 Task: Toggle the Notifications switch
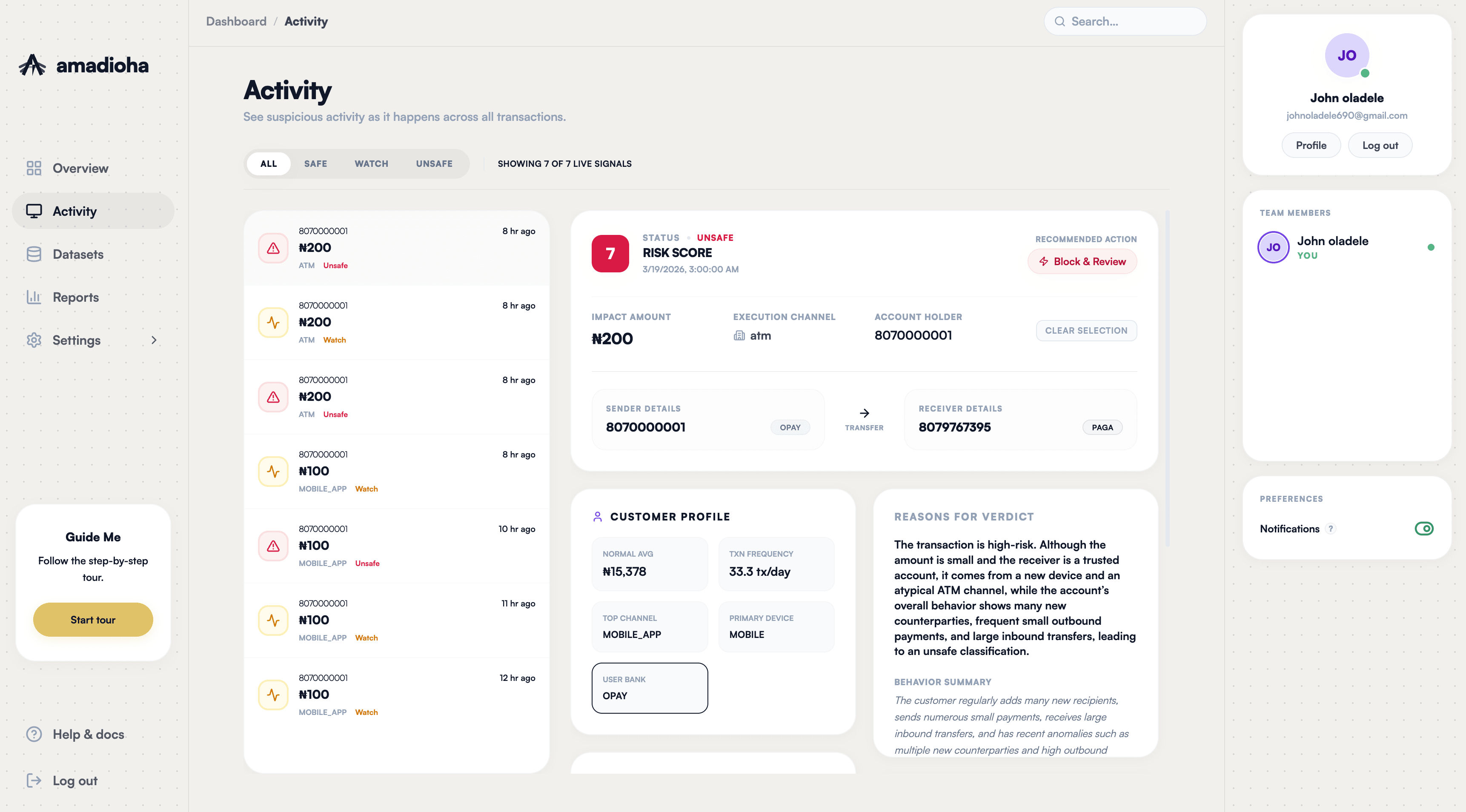1424,529
